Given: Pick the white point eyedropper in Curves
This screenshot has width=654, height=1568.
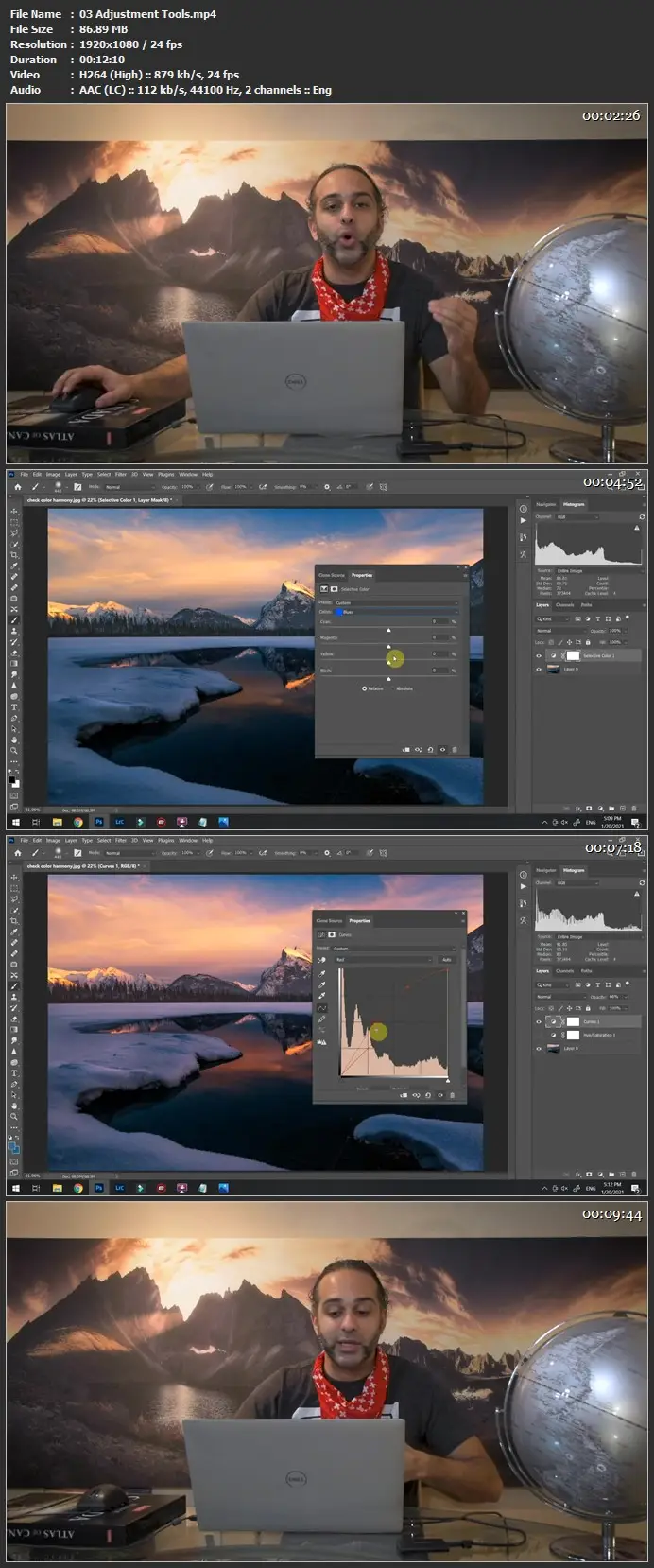Looking at the screenshot, I should 321,996.
